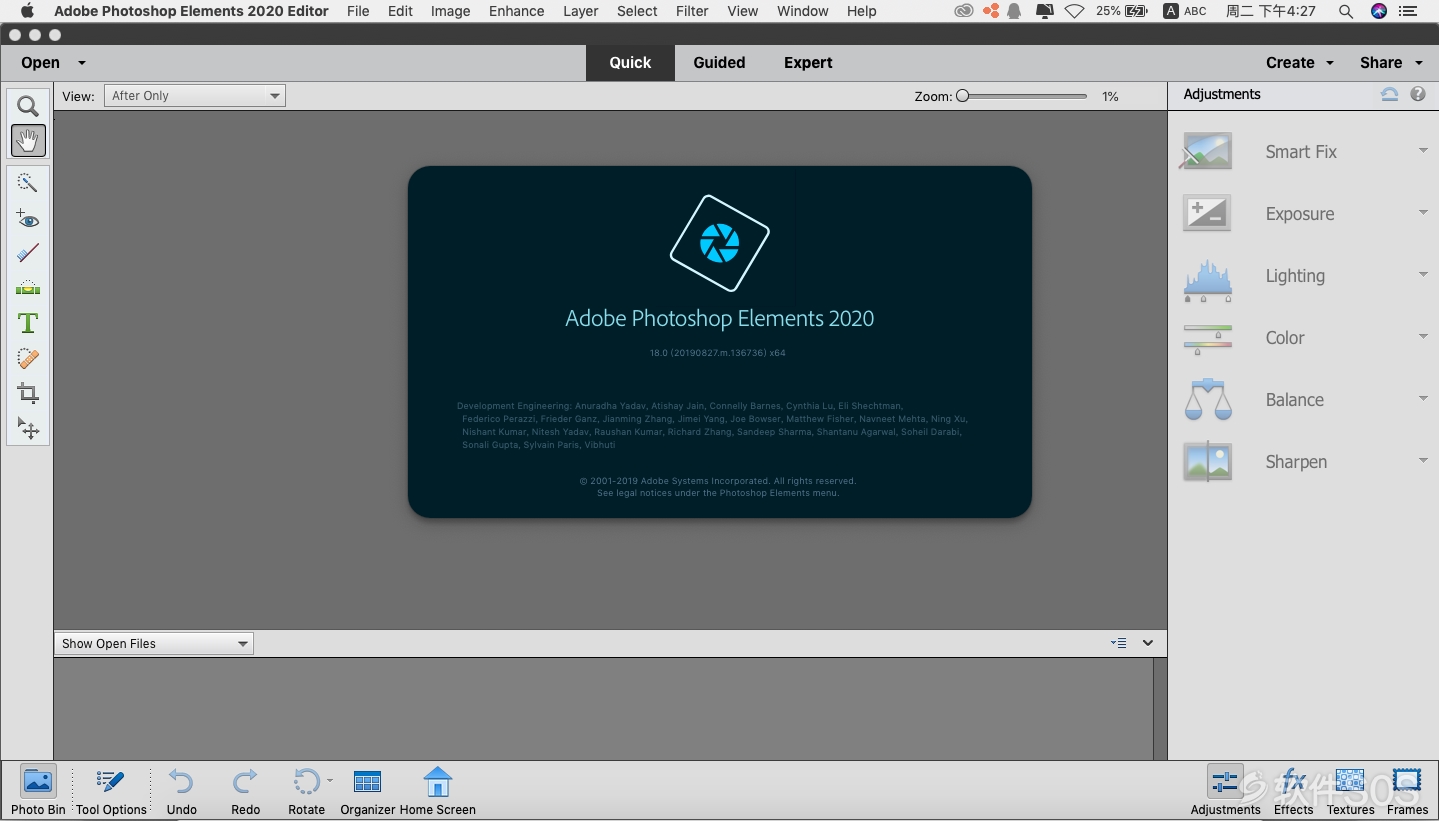Select the Whiten Teeth tool

[x=28, y=254]
